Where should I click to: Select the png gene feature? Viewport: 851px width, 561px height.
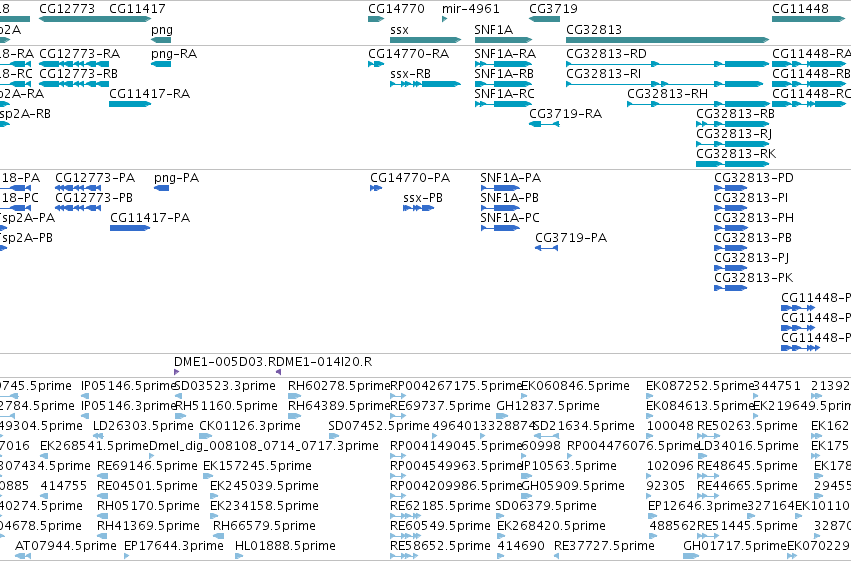pyautogui.click(x=161, y=40)
